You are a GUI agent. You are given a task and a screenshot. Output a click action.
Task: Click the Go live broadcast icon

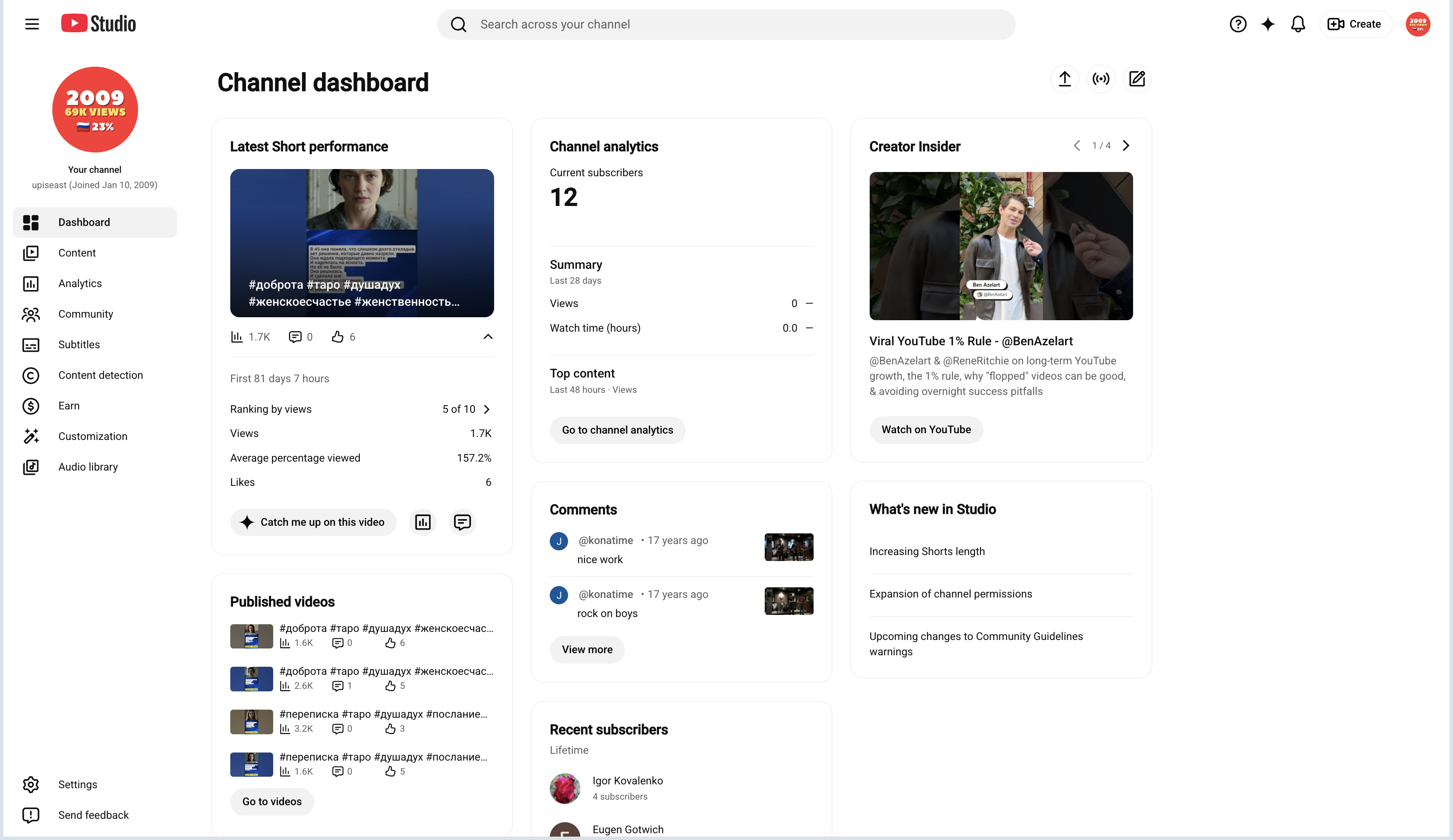[x=1101, y=79]
